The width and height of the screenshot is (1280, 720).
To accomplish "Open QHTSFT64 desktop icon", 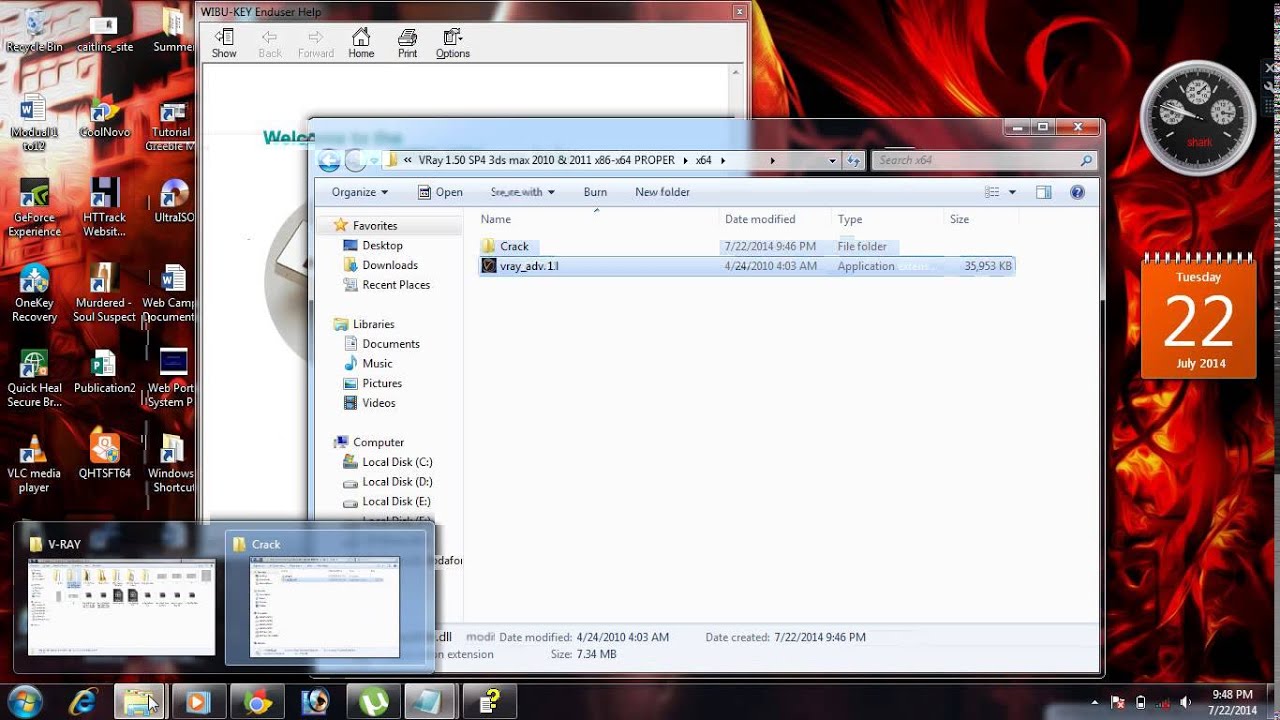I will click(104, 457).
